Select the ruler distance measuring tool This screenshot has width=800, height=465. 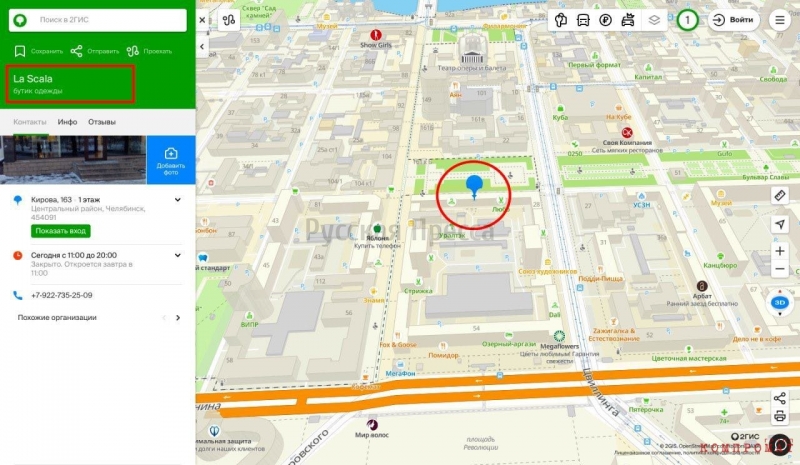pos(780,195)
